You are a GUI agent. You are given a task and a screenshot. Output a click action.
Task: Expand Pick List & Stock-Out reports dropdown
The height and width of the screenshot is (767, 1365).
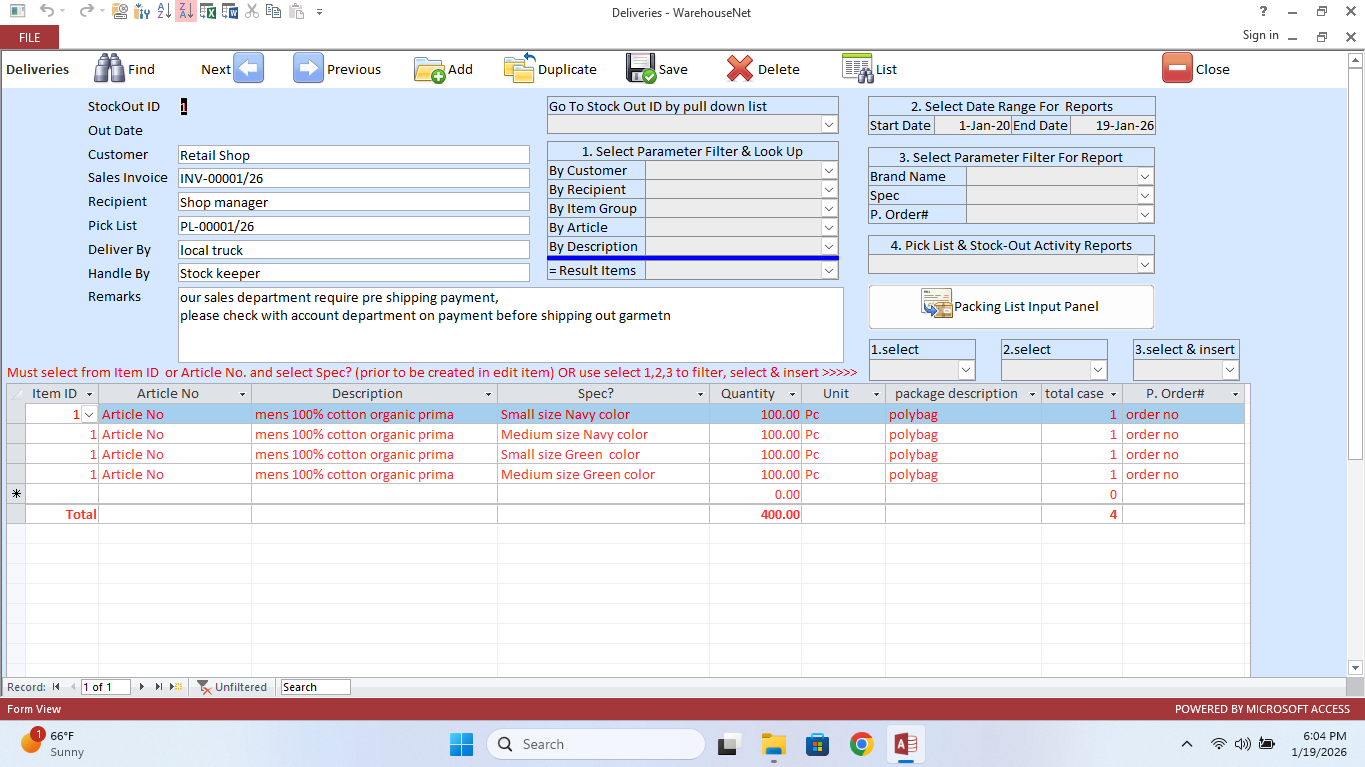[x=1145, y=265]
